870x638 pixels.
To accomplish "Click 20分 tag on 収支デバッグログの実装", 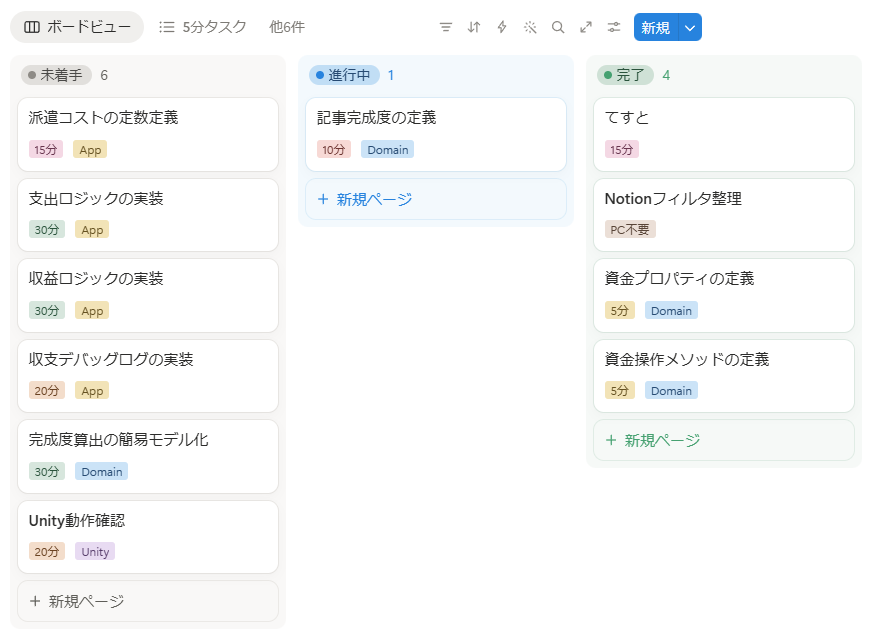I will [47, 391].
